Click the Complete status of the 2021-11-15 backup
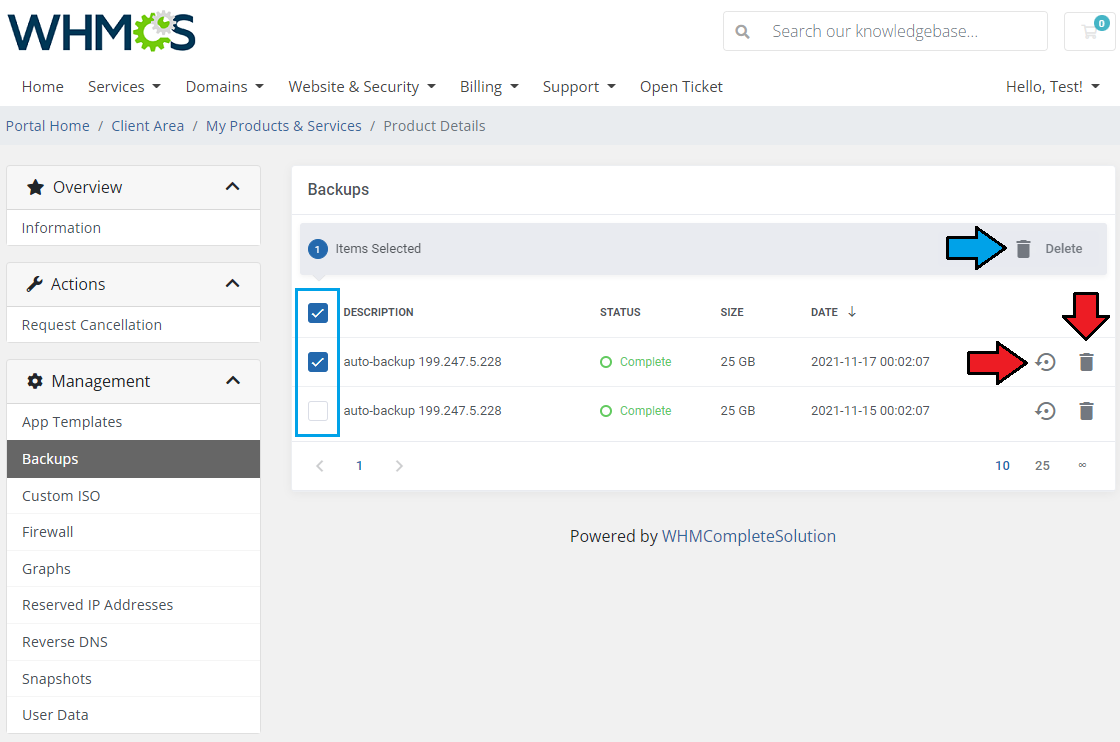Screen dimensions: 1120x742 (636, 411)
